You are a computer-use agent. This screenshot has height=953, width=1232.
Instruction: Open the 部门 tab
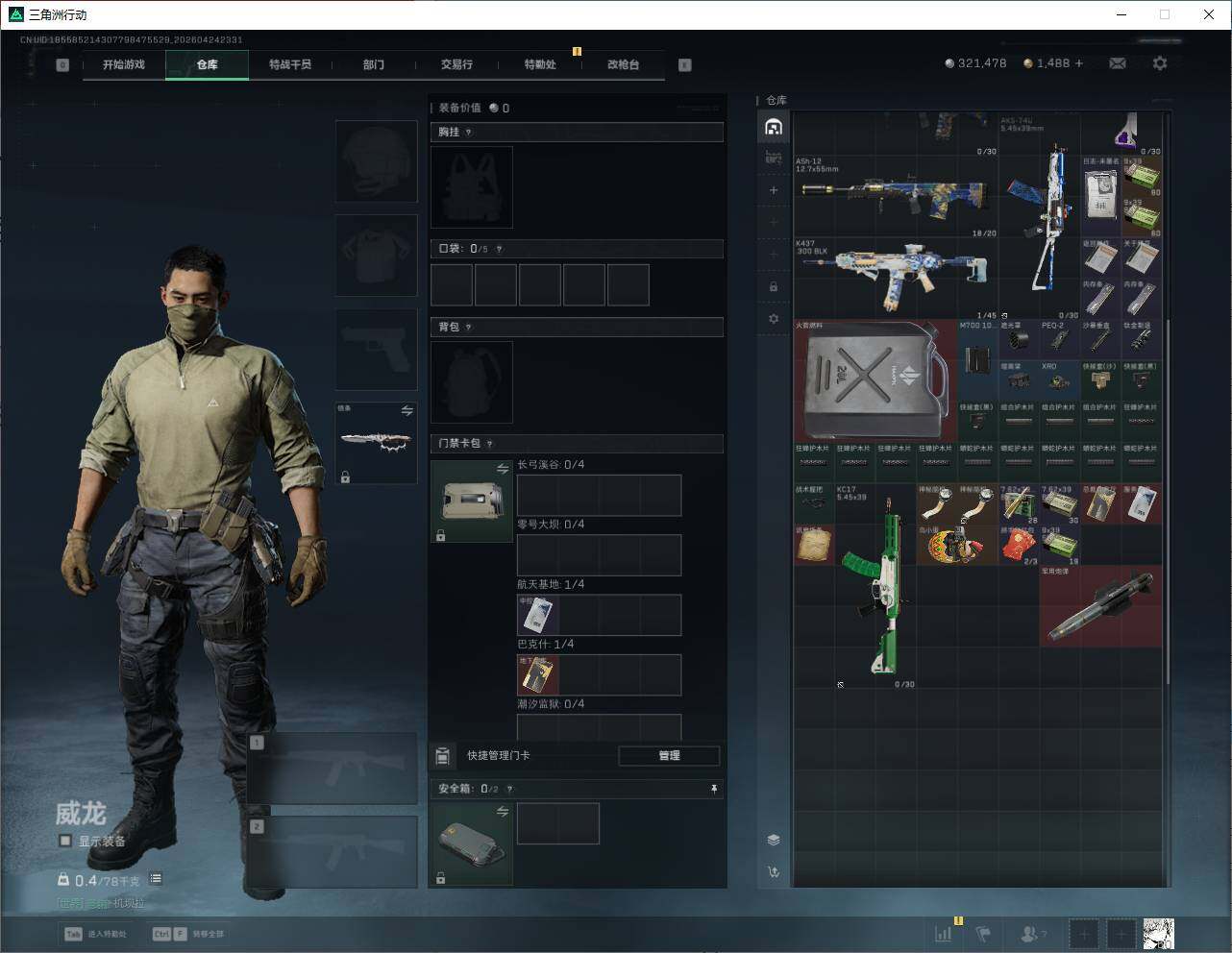click(x=374, y=64)
